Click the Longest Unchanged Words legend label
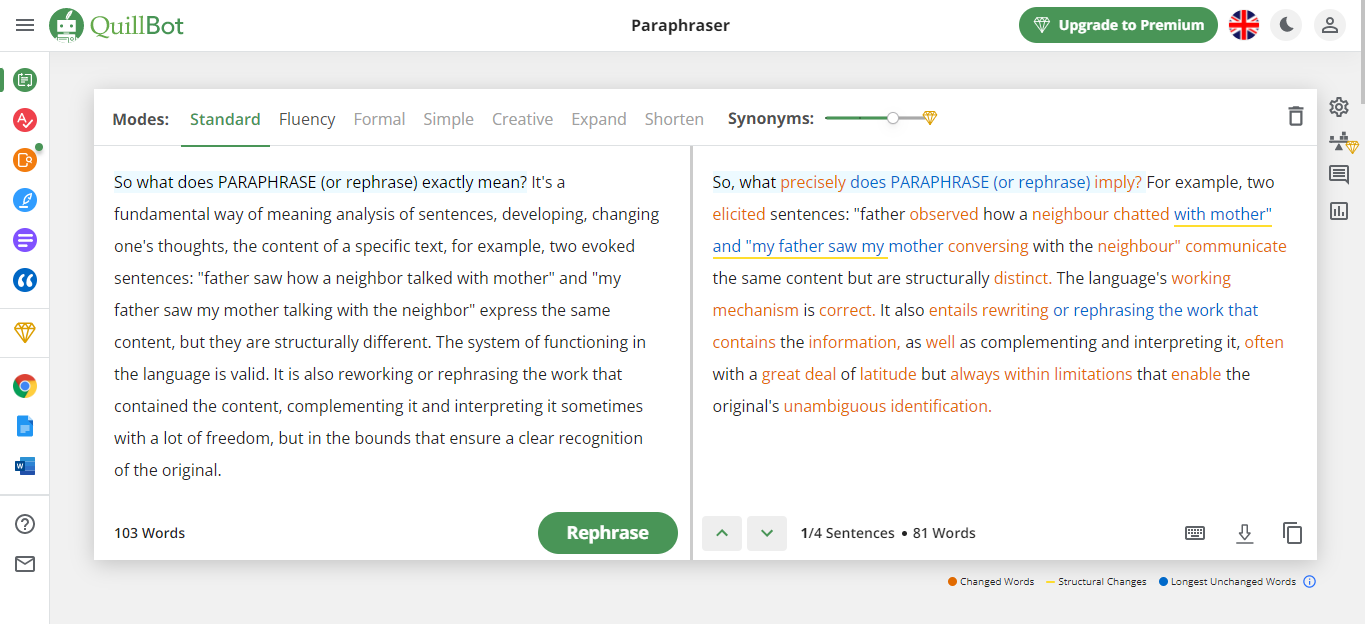Screen dimensions: 1365x624 [1233, 582]
